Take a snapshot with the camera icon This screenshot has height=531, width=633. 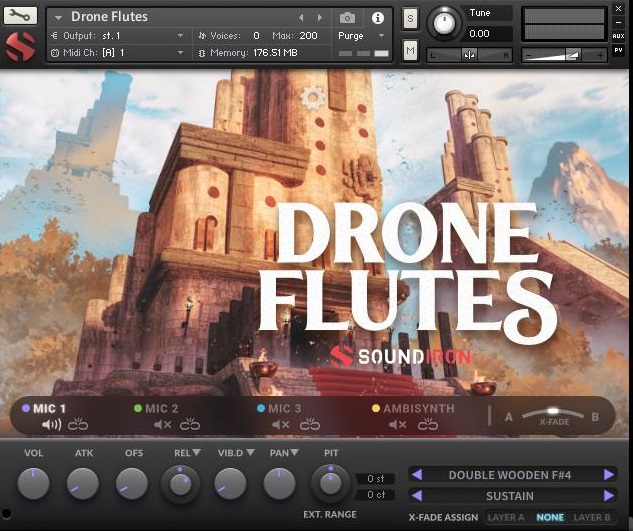[347, 18]
